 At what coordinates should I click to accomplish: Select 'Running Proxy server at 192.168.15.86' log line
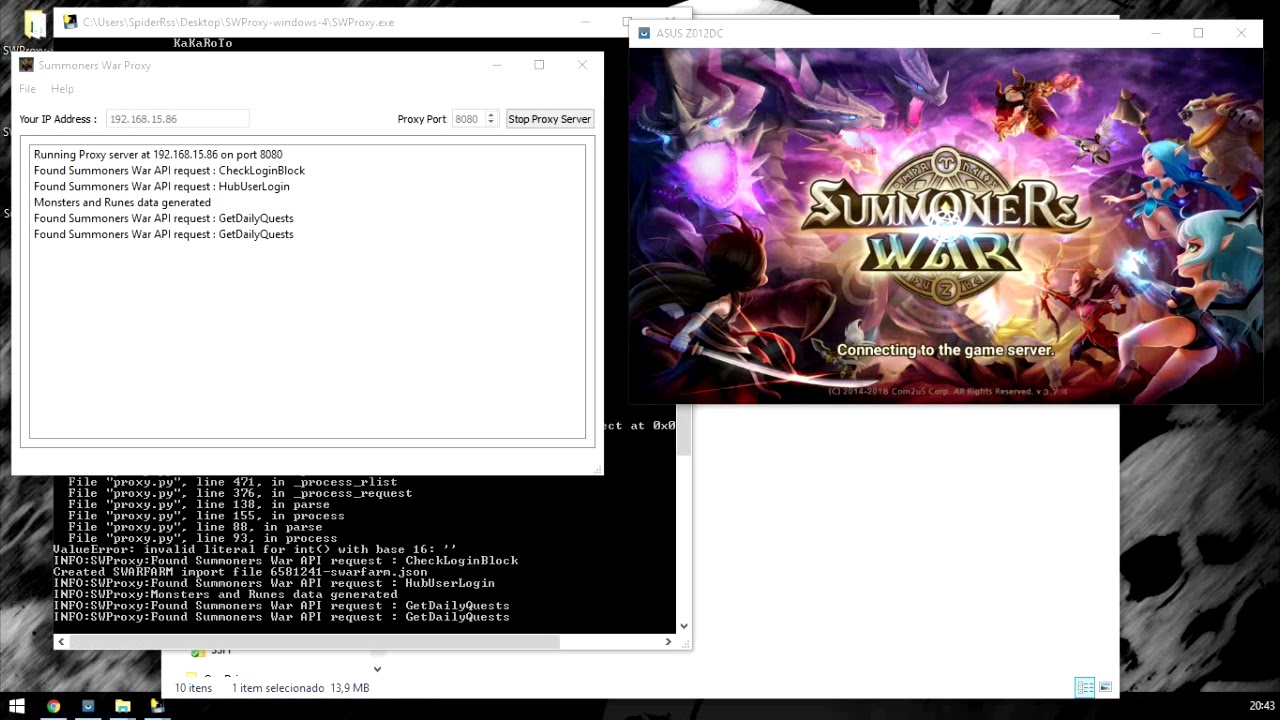tap(158, 154)
